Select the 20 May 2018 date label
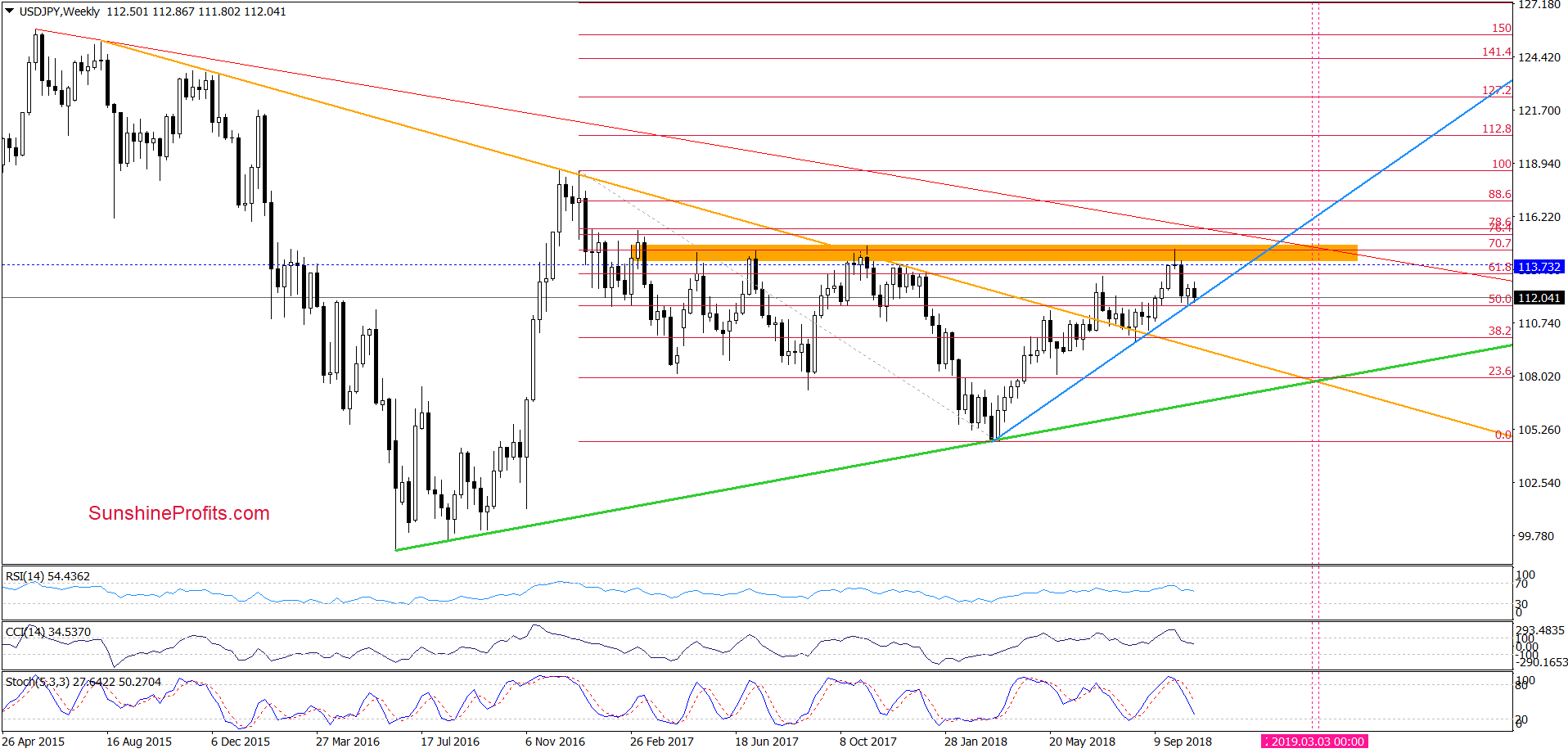Viewport: 1568px width, 753px height. pyautogui.click(x=1083, y=742)
